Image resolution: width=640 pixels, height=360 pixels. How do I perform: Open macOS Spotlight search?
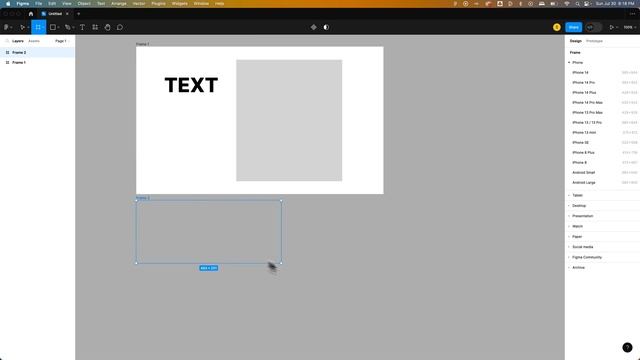click(577, 3)
